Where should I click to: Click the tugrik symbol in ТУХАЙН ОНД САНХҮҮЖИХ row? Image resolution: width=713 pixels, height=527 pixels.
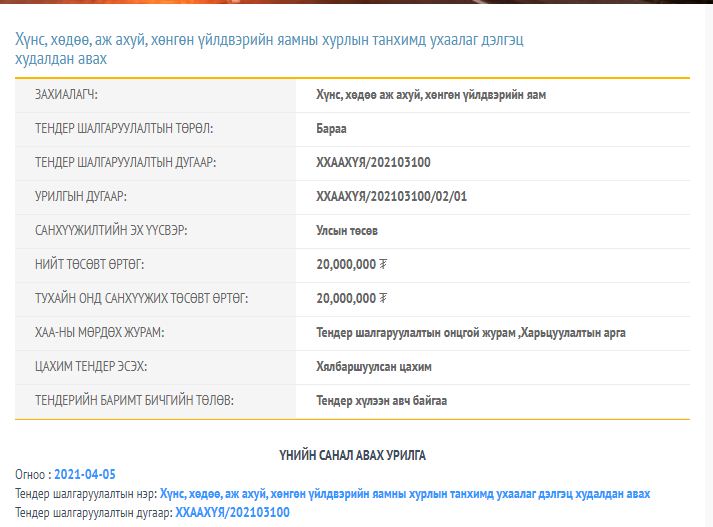(x=383, y=298)
